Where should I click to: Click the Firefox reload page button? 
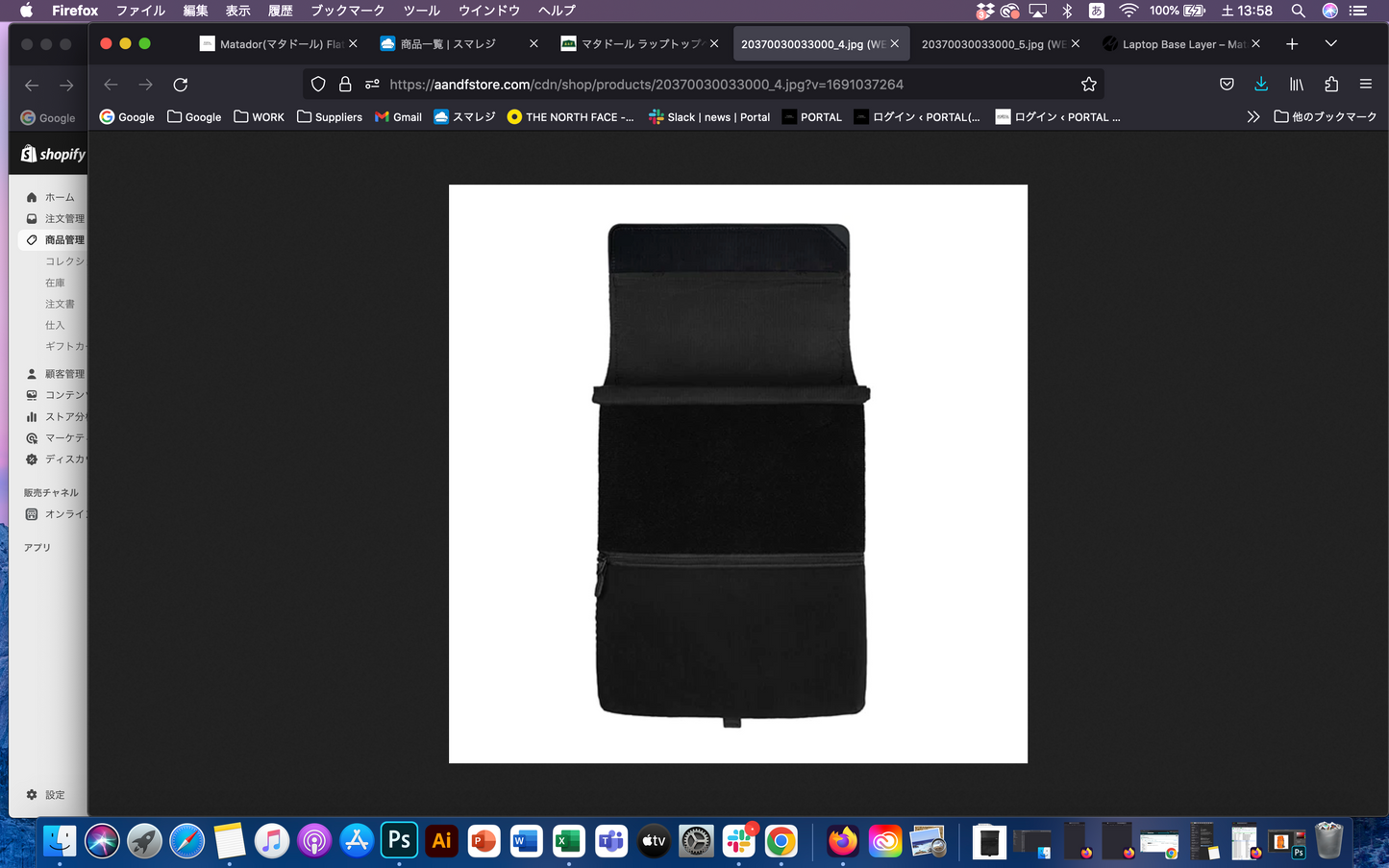click(180, 85)
